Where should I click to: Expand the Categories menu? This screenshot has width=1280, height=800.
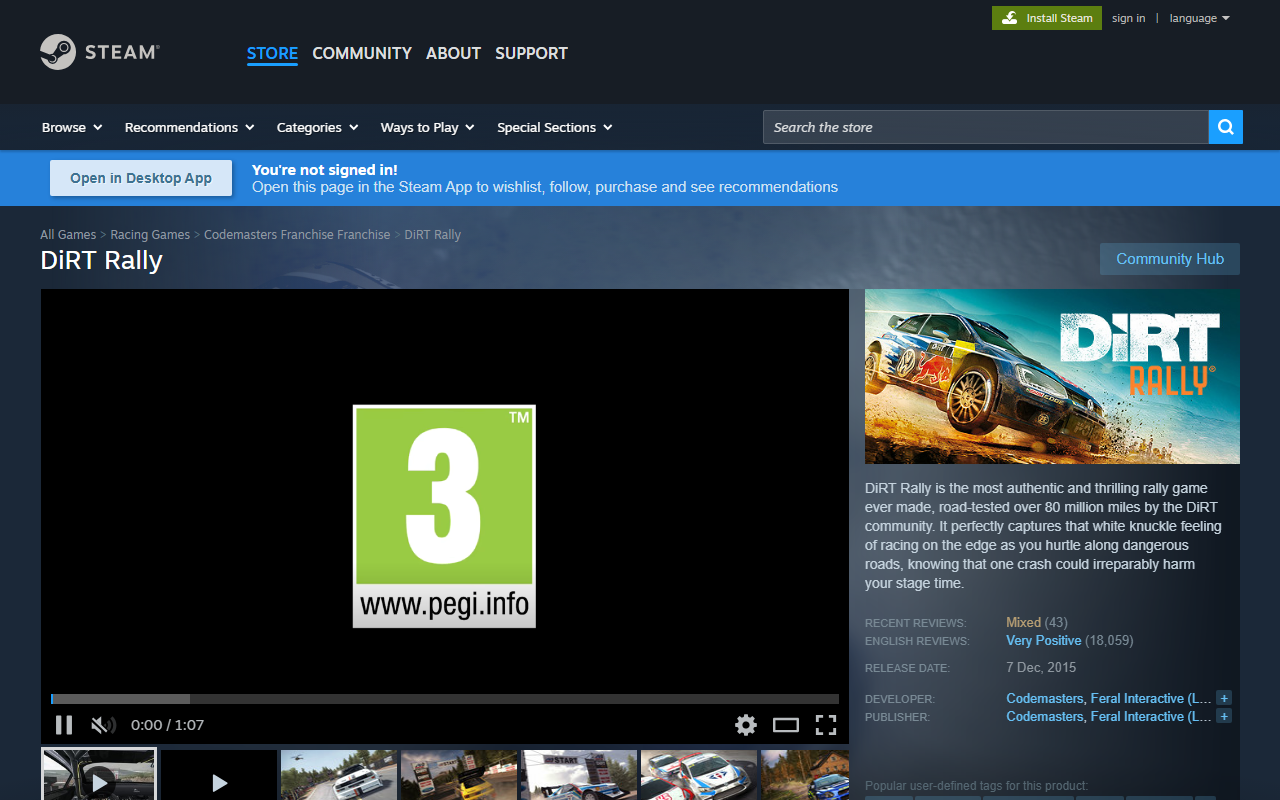click(317, 127)
